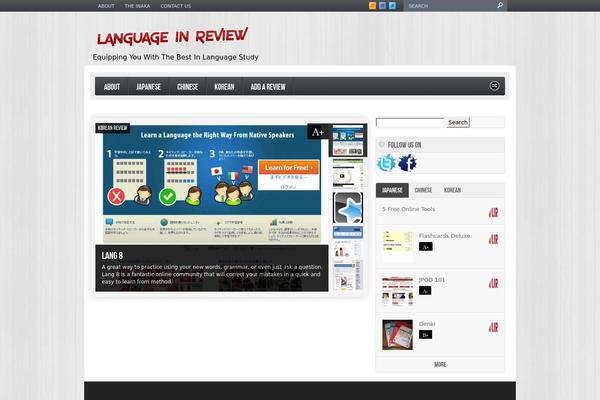Select the Japanese tab in sidebar
This screenshot has width=600, height=400.
392,190
